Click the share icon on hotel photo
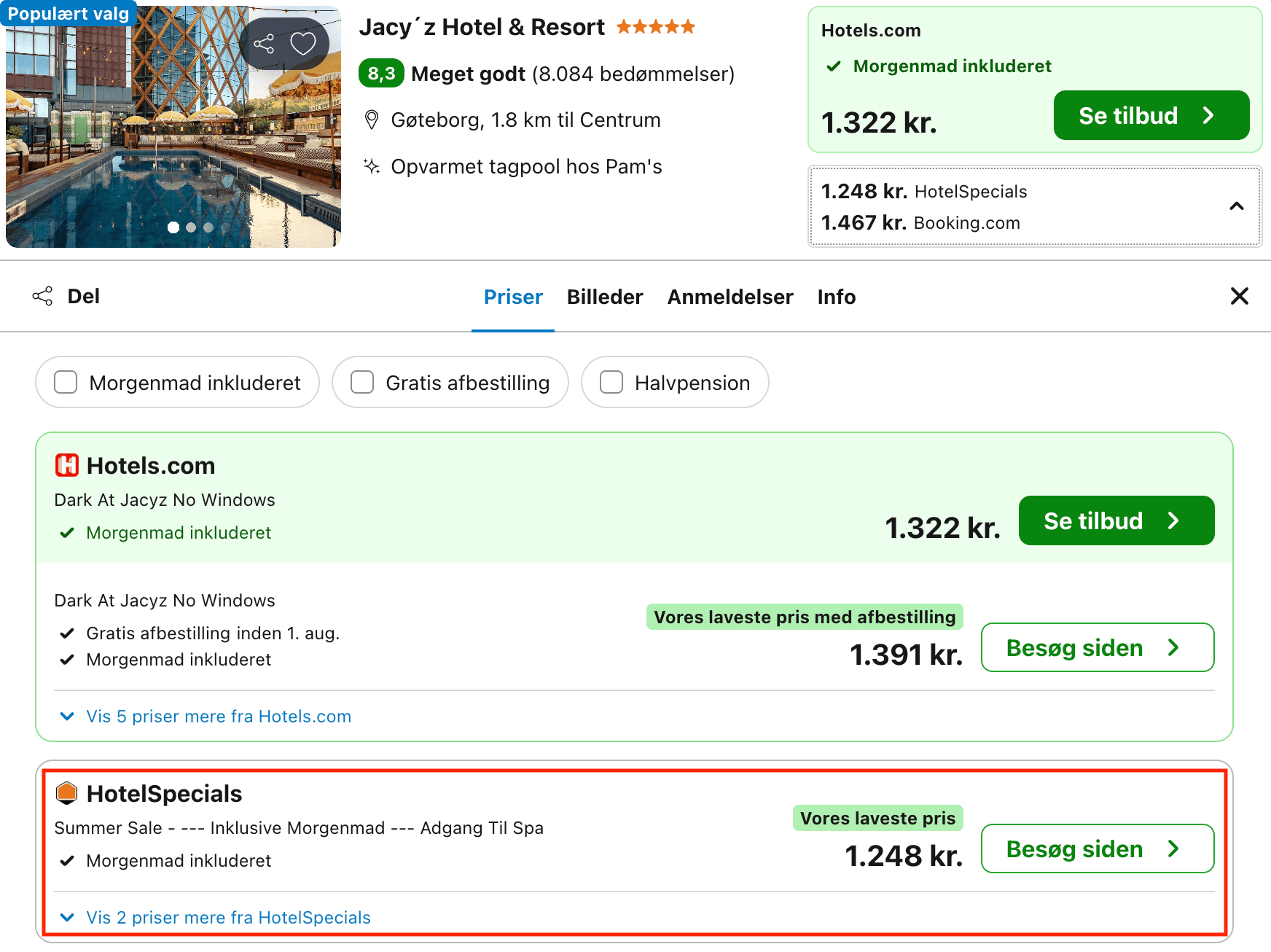The width and height of the screenshot is (1271, 952). point(264,44)
